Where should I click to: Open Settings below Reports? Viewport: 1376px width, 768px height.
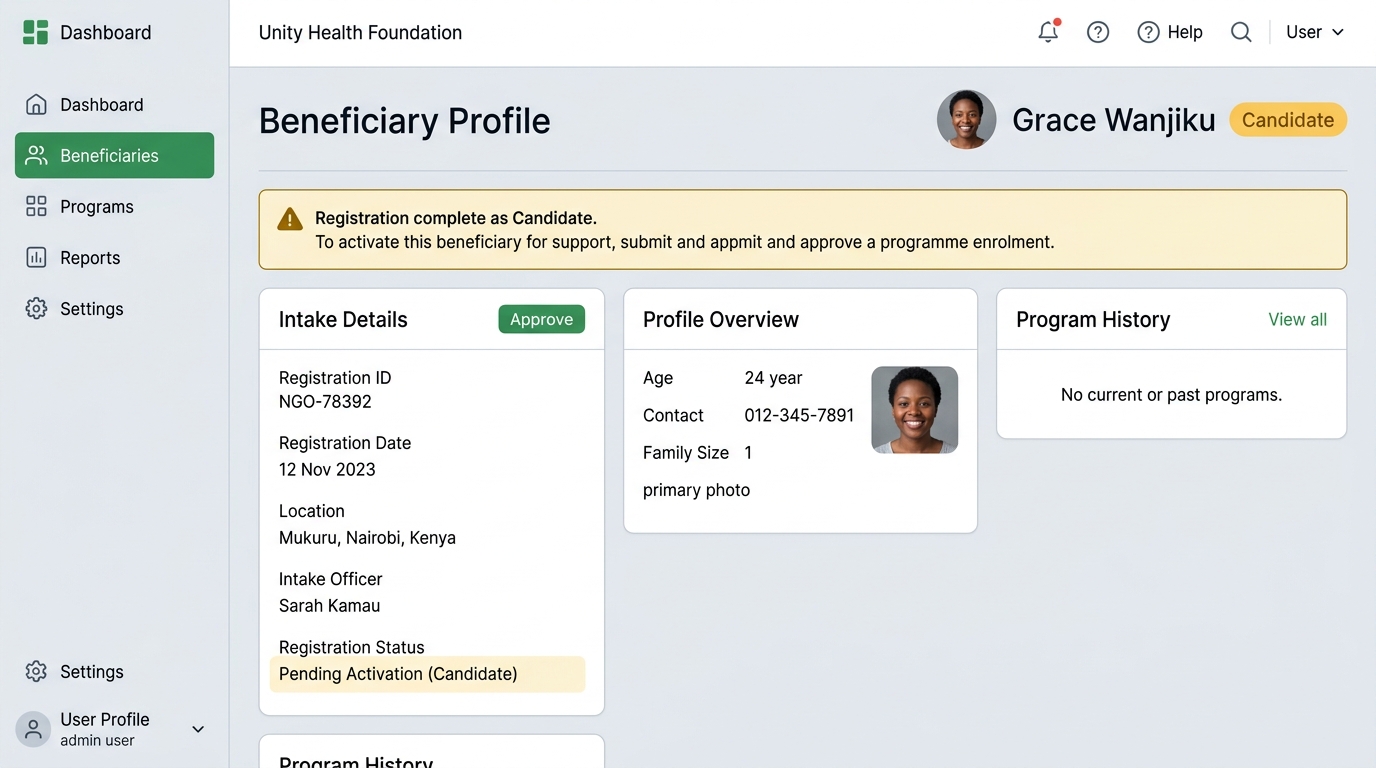point(115,309)
